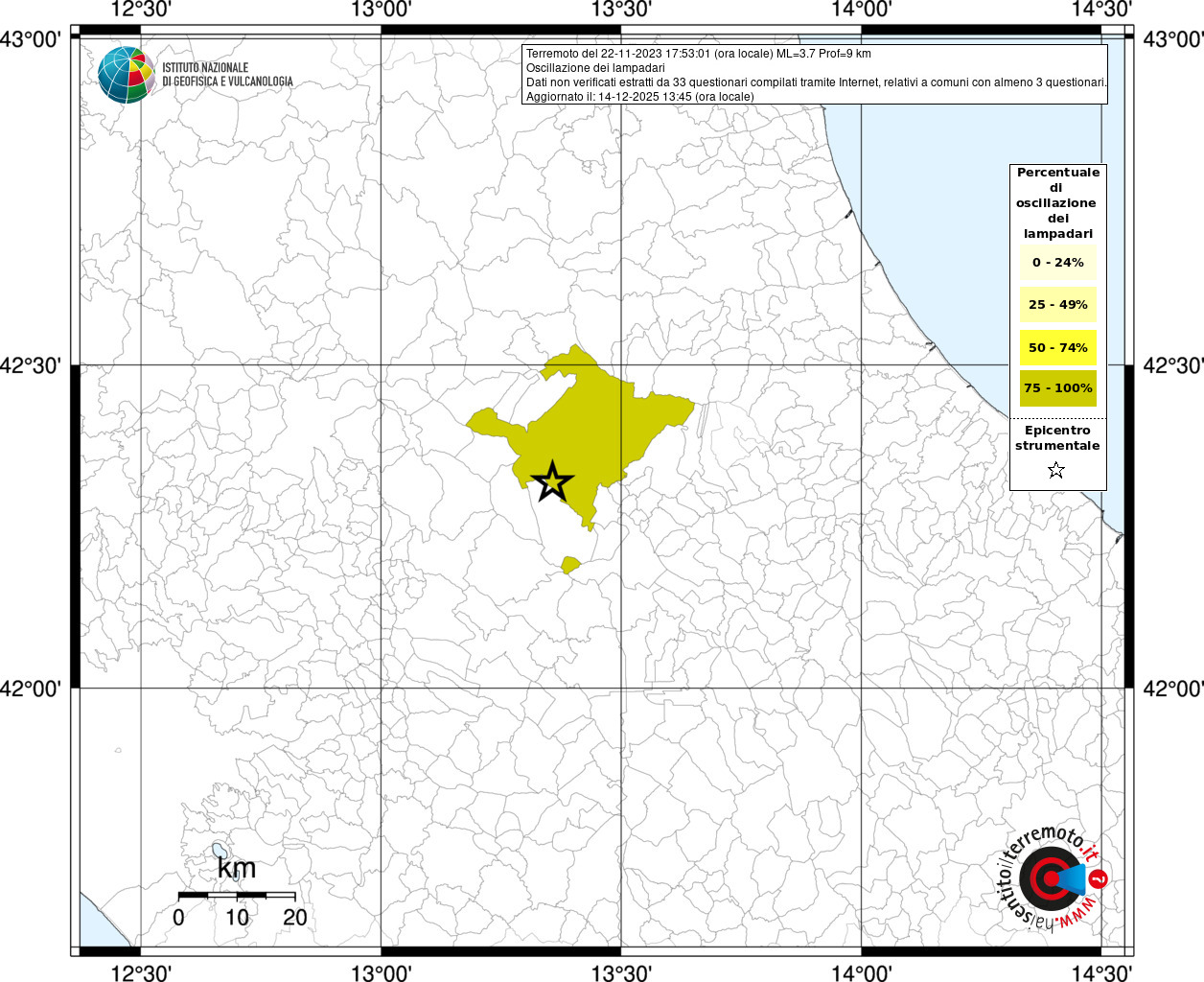Click the top axis label 14°00'

pyautogui.click(x=861, y=10)
